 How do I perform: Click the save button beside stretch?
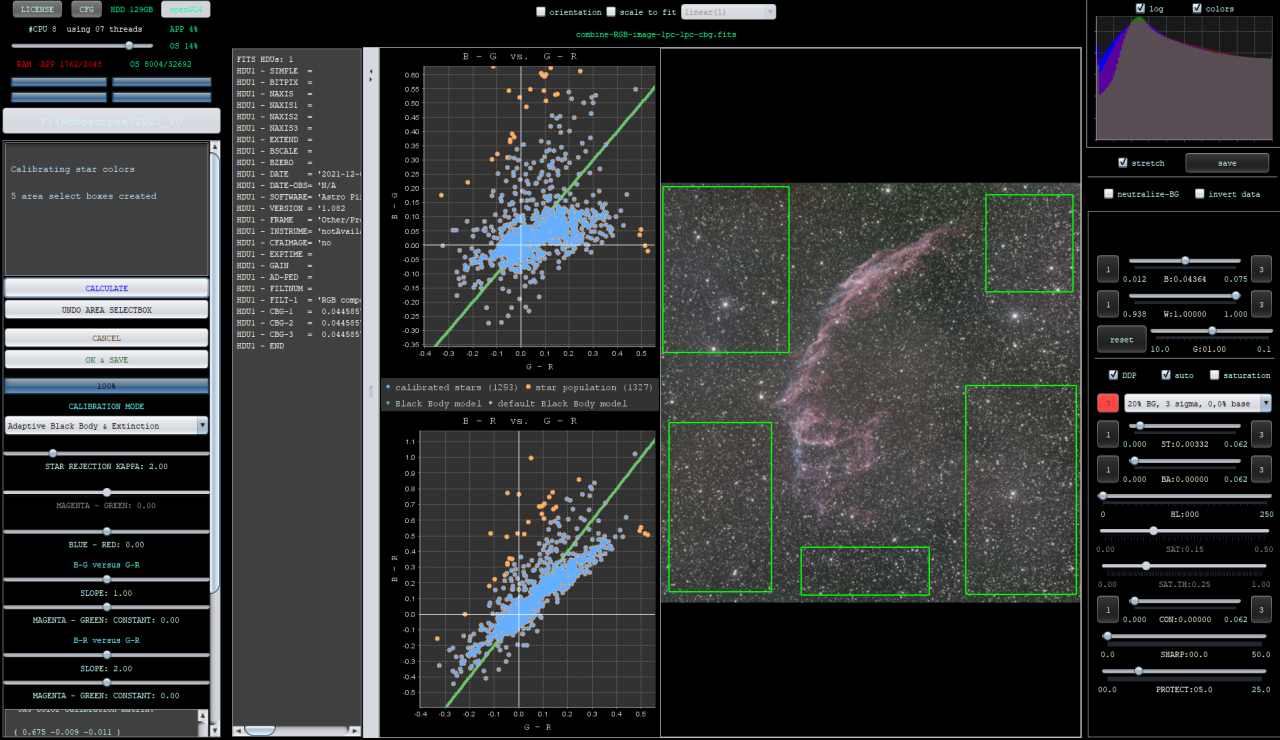pyautogui.click(x=1227, y=163)
